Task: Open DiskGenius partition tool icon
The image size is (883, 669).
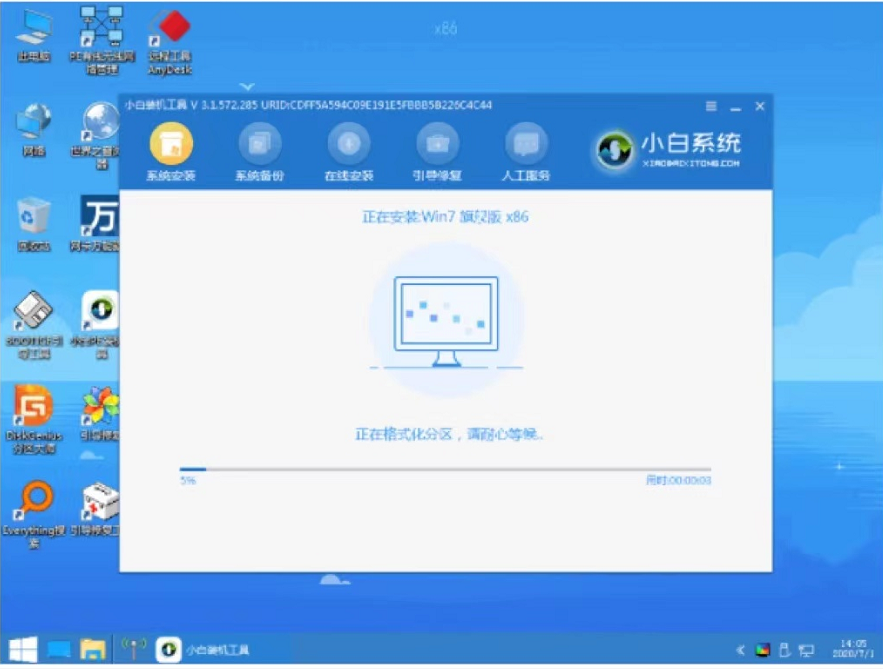Action: pos(34,420)
